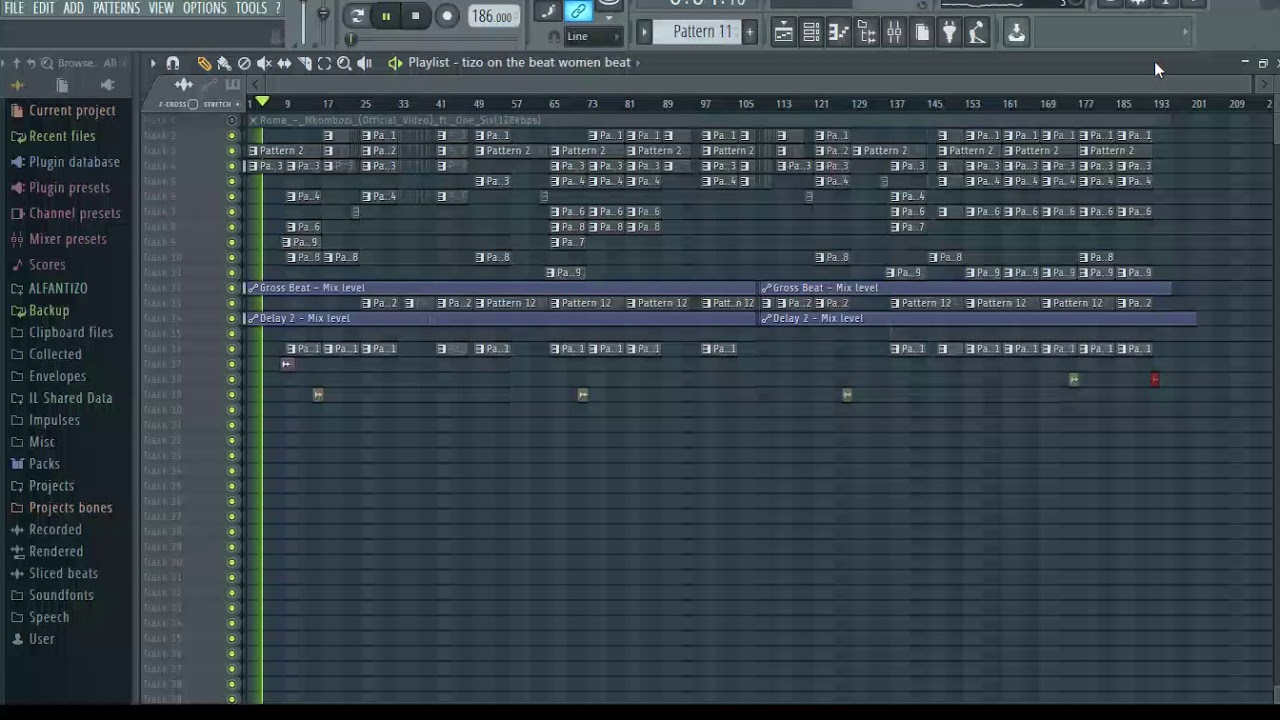The height and width of the screenshot is (720, 1280).
Task: Open the PATTERNS menu
Action: [x=117, y=8]
